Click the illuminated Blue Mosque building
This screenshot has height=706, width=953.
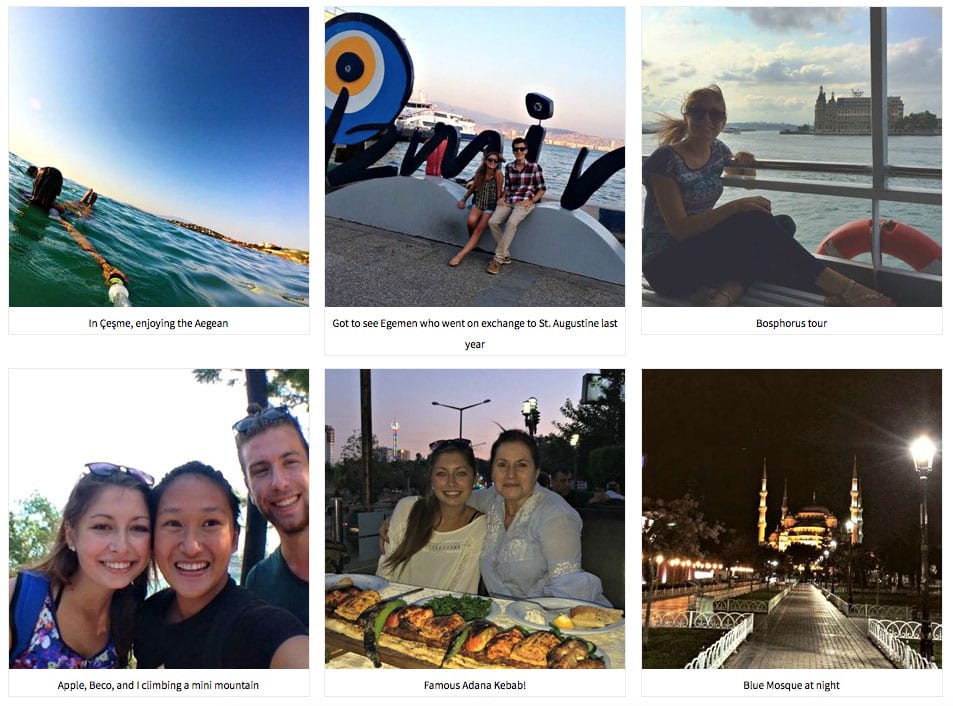810,516
